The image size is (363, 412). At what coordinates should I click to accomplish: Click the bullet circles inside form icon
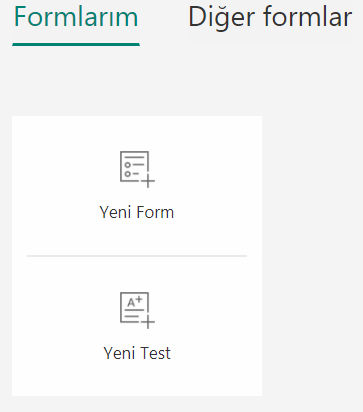pos(128,169)
